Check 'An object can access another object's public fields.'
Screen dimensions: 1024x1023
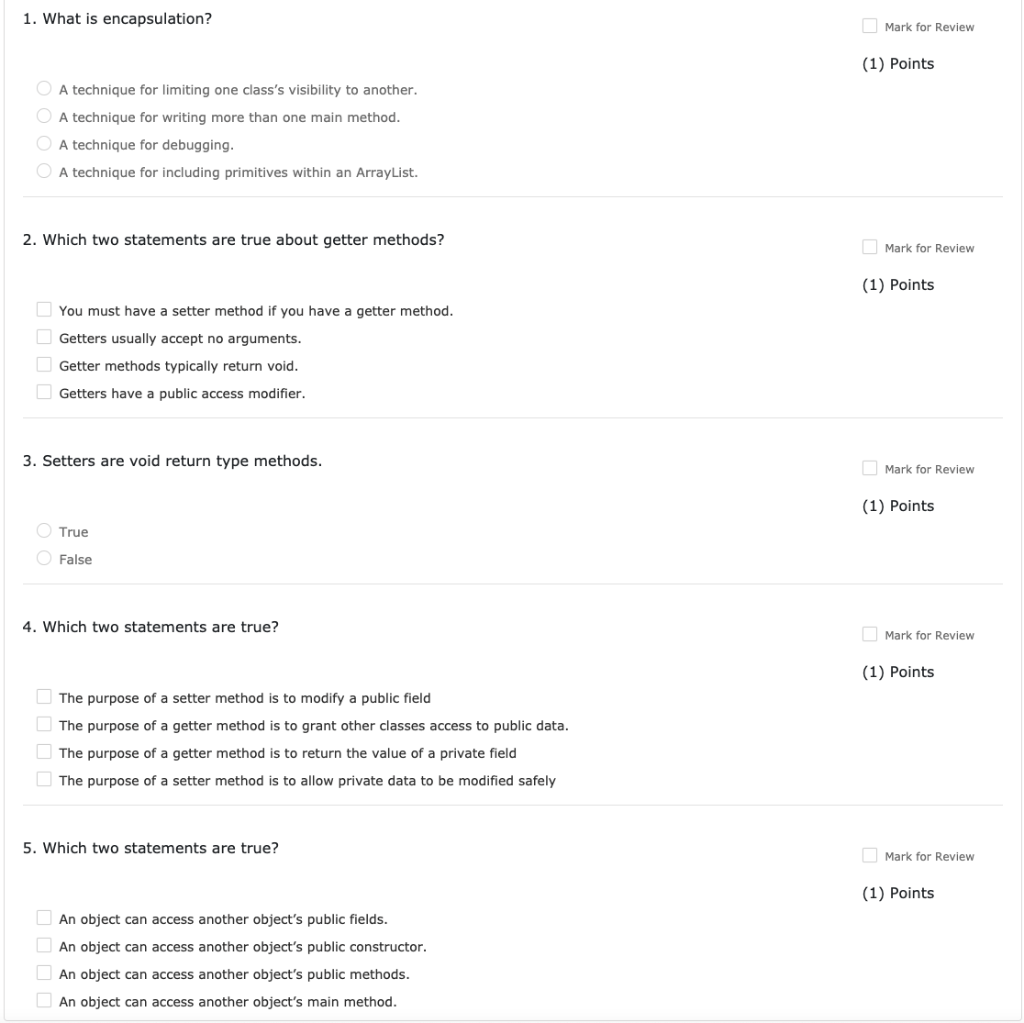(x=44, y=918)
